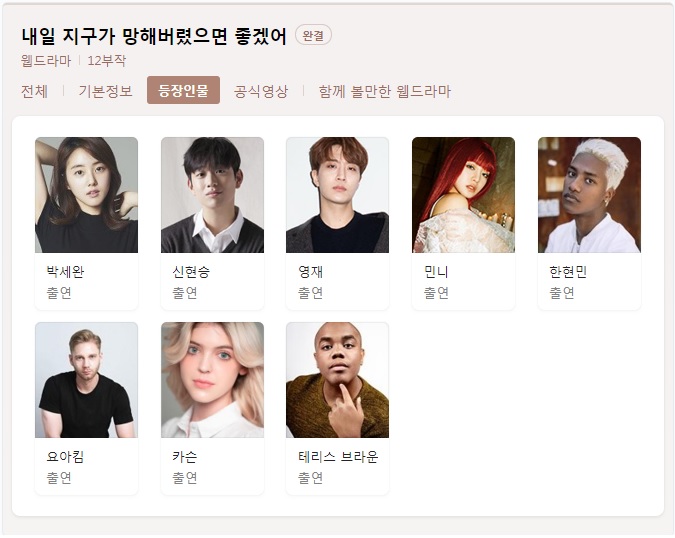Open 민니's red-haired profile photo
675x538 pixels.
click(x=464, y=195)
